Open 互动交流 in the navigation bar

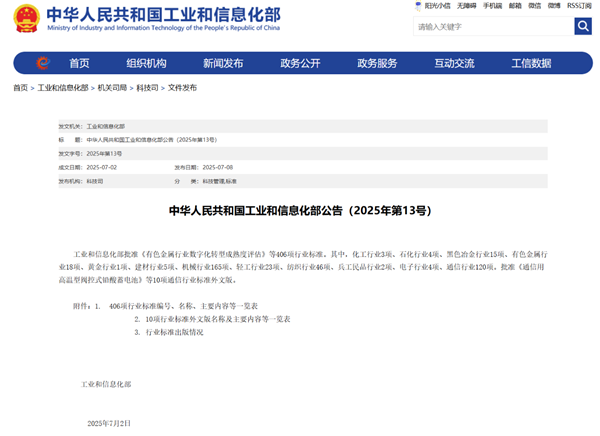[x=454, y=63]
